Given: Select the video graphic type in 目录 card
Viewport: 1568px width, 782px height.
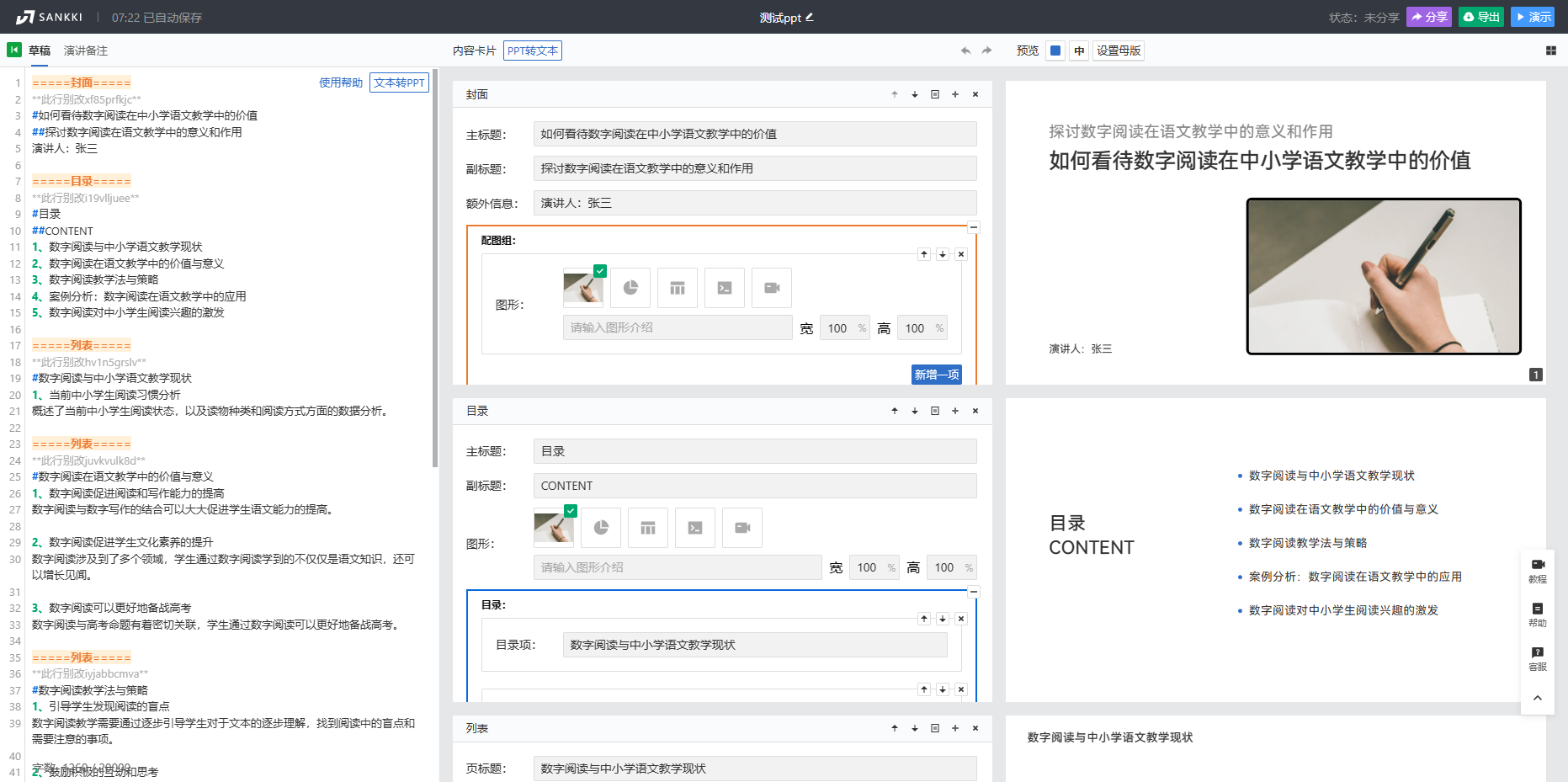Looking at the screenshot, I should point(742,528).
